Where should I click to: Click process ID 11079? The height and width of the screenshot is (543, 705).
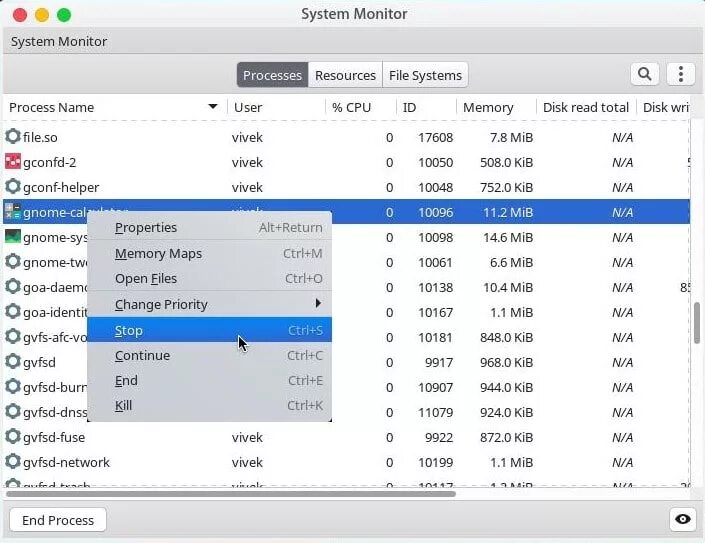tap(436, 412)
